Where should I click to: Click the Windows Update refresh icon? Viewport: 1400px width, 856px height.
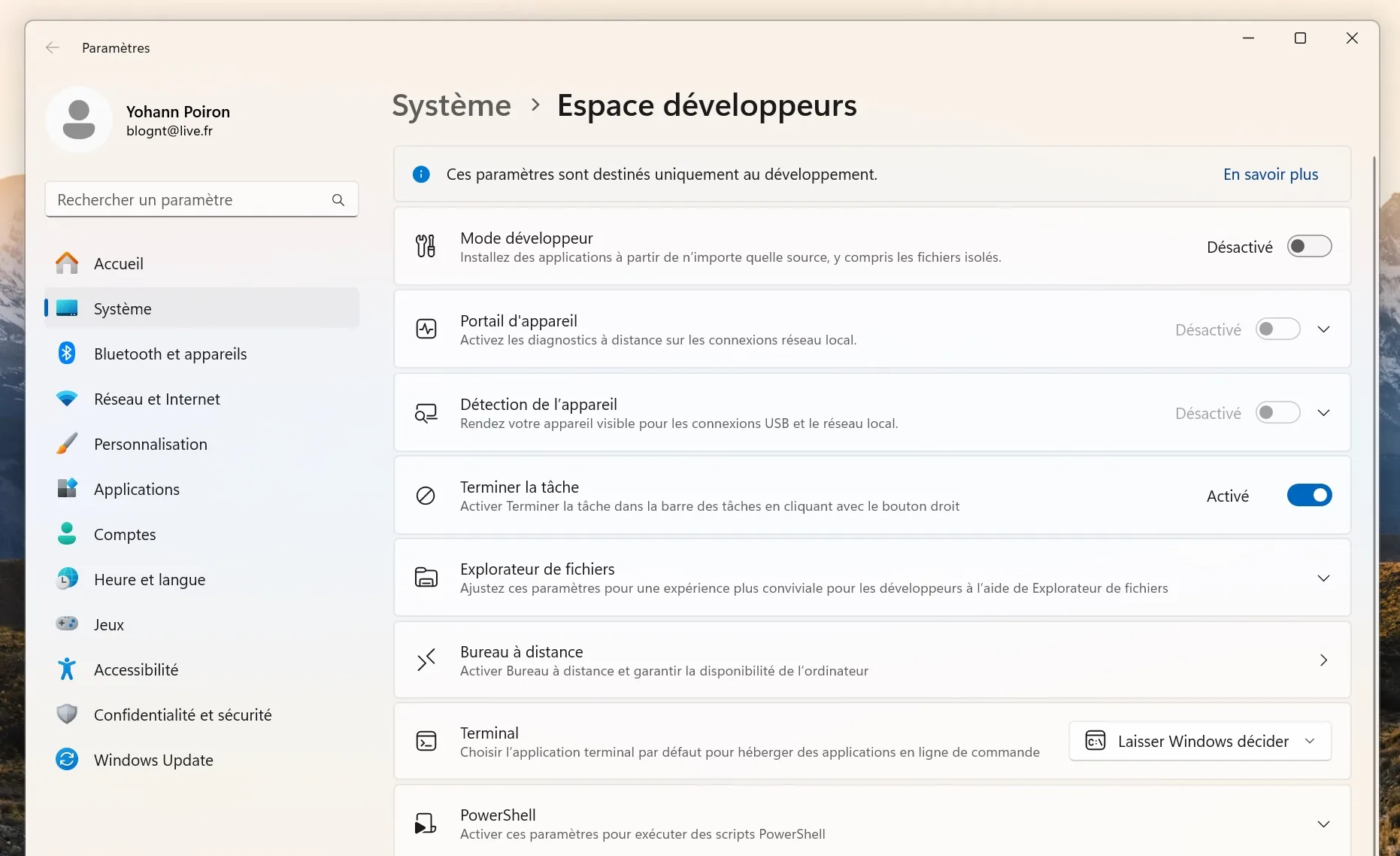[67, 759]
